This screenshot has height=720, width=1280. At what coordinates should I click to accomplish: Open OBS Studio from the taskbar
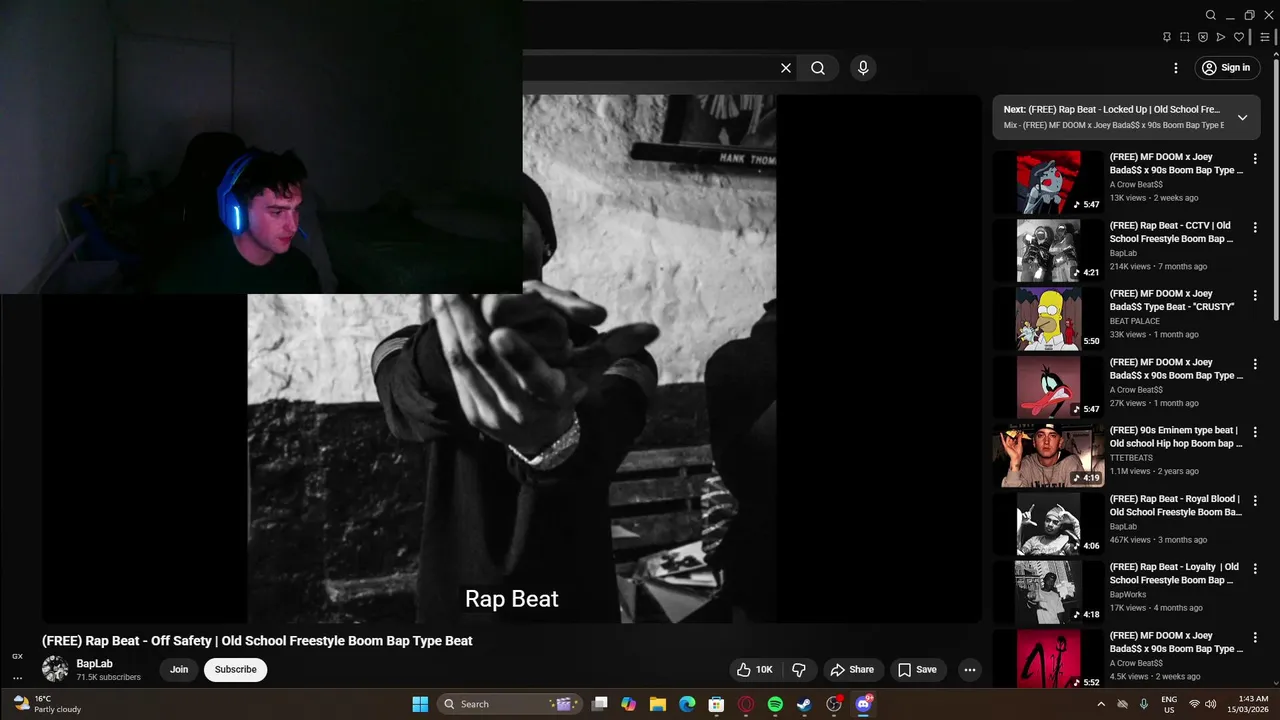point(834,704)
